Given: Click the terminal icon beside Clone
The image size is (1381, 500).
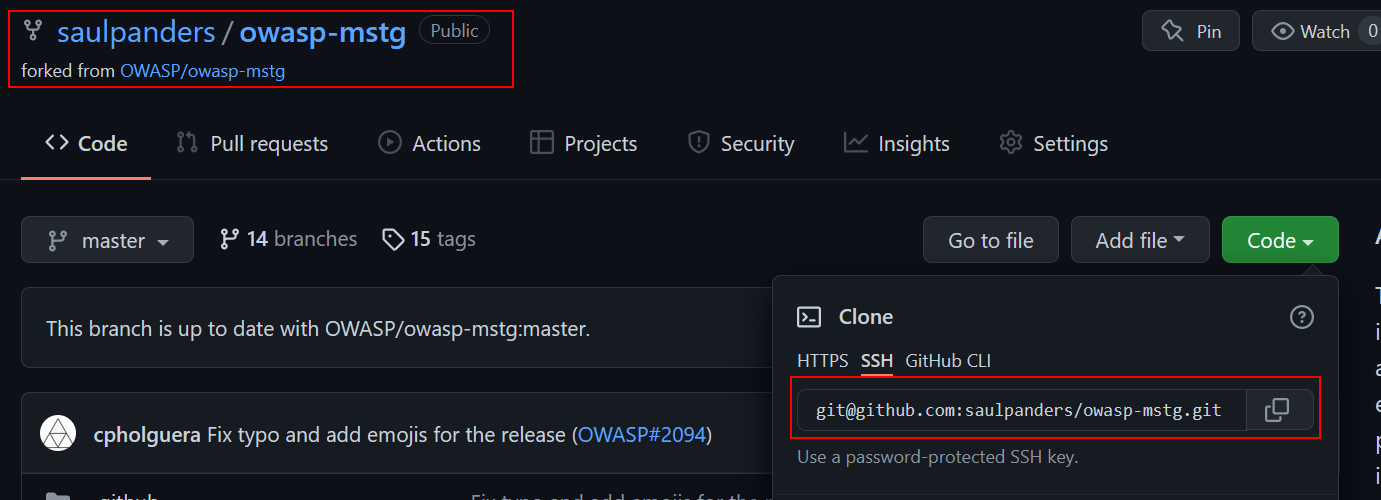Looking at the screenshot, I should click(x=809, y=317).
